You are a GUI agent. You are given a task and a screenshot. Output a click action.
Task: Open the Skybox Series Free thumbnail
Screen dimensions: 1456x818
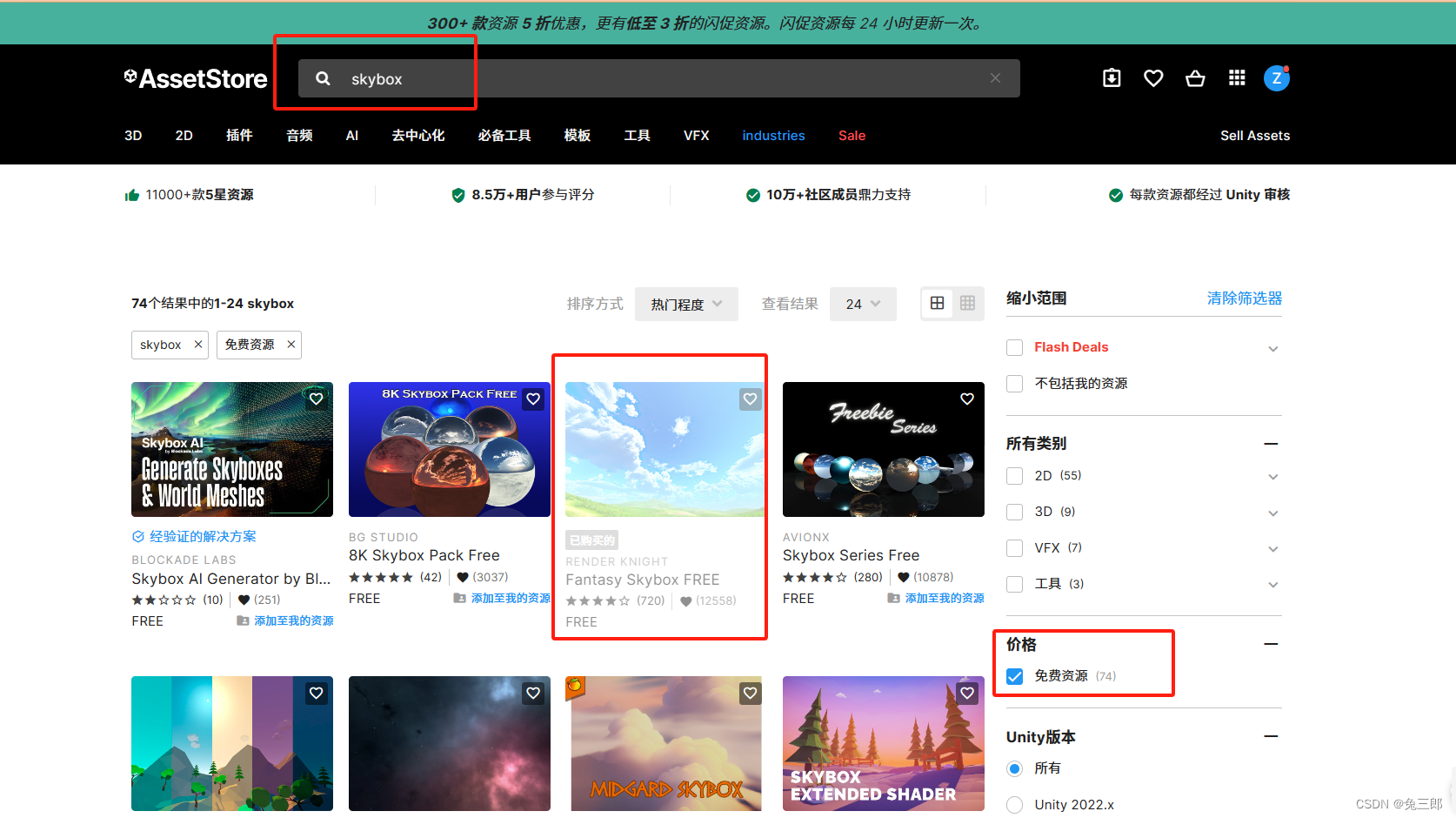[884, 449]
